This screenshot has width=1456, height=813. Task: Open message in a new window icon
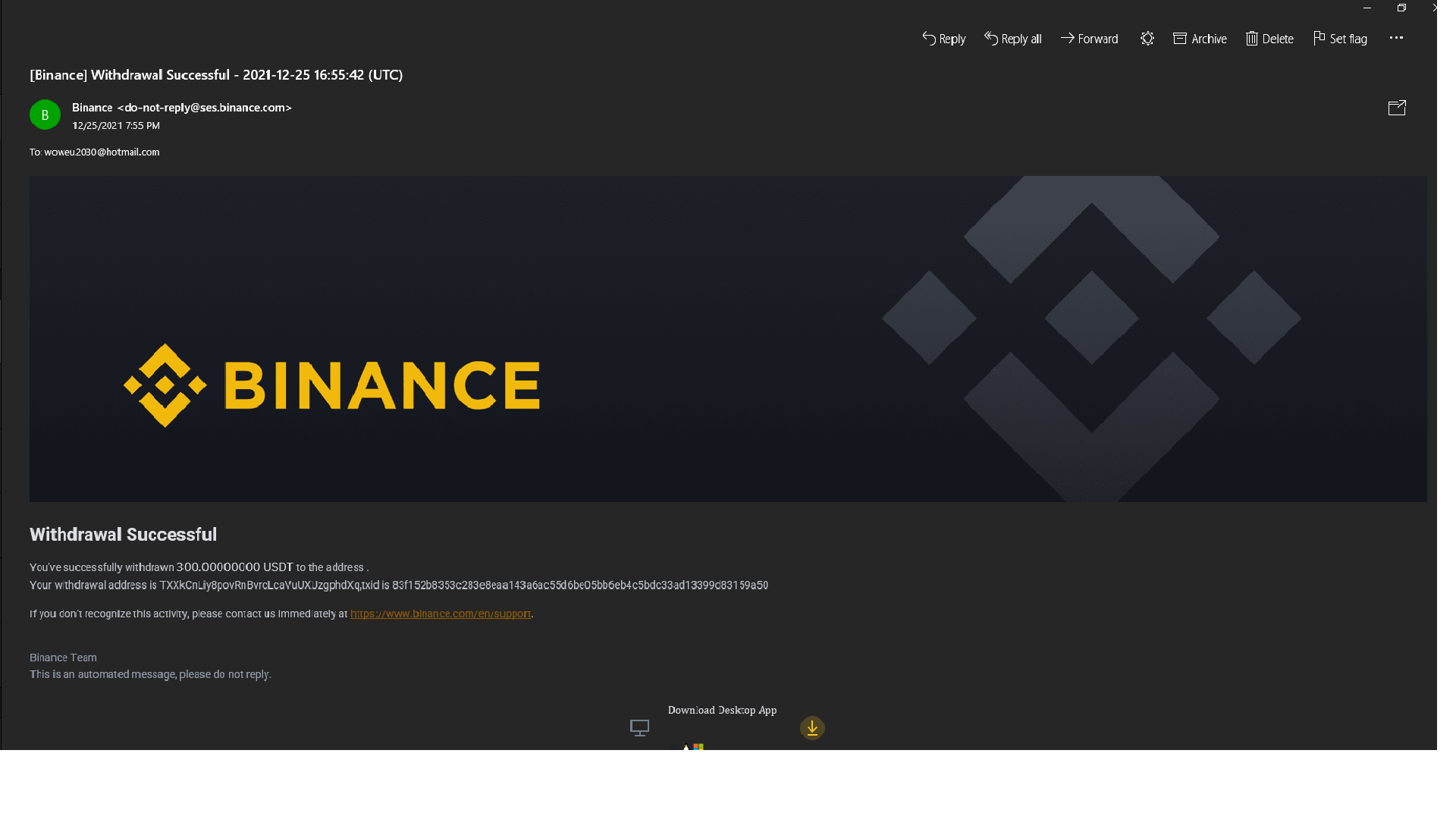[x=1397, y=108]
